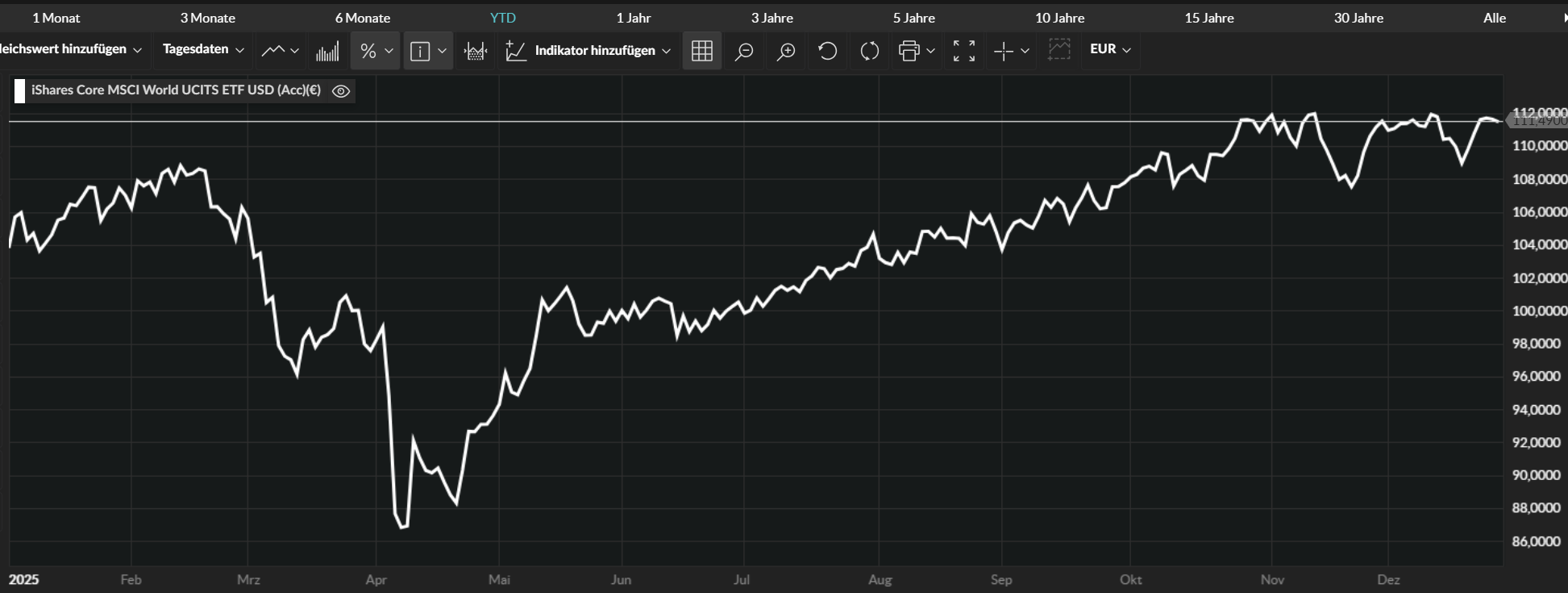
Task: Select the 1 Jahr time range
Action: pos(633,18)
